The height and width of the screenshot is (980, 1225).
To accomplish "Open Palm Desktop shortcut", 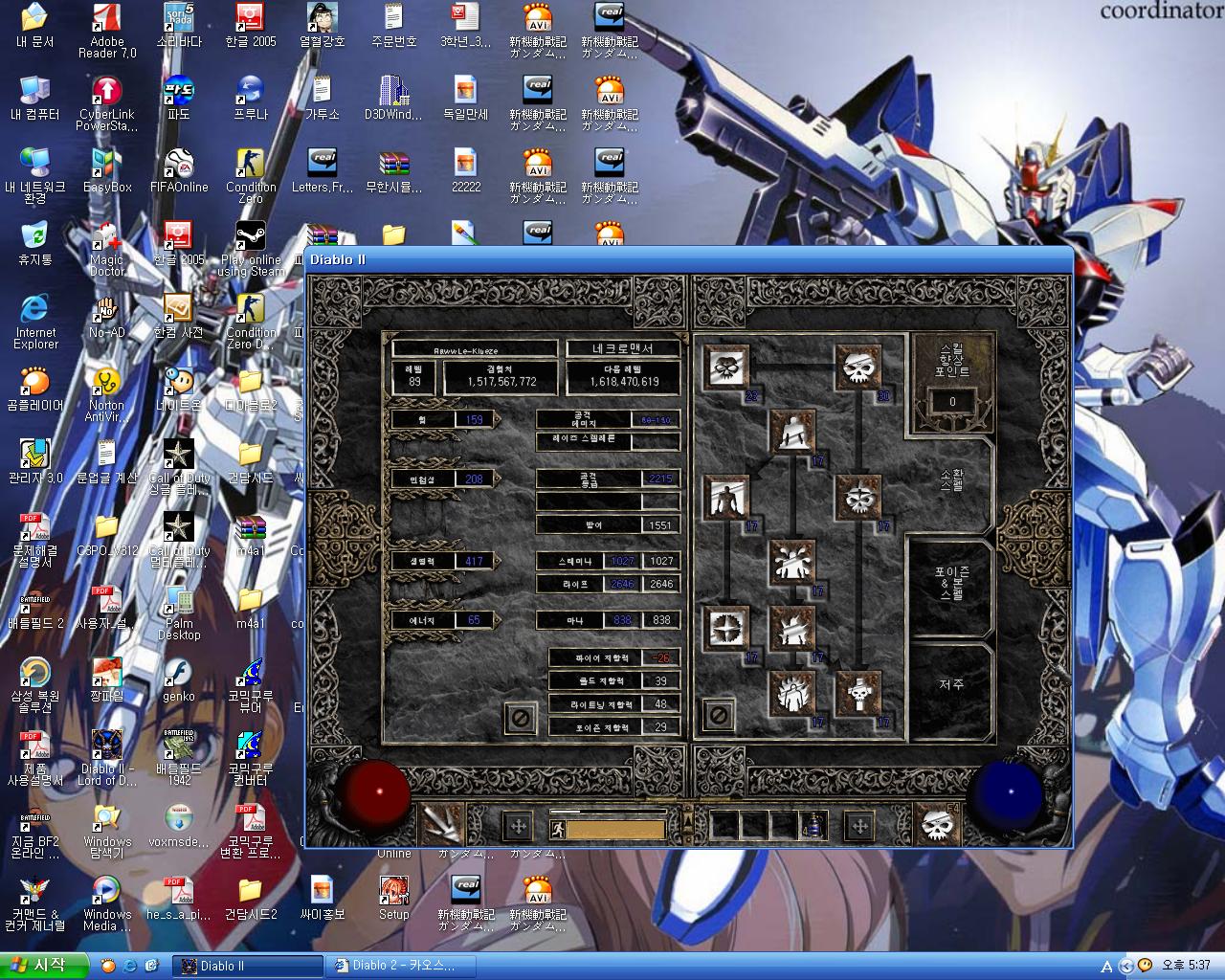I will coord(179,612).
